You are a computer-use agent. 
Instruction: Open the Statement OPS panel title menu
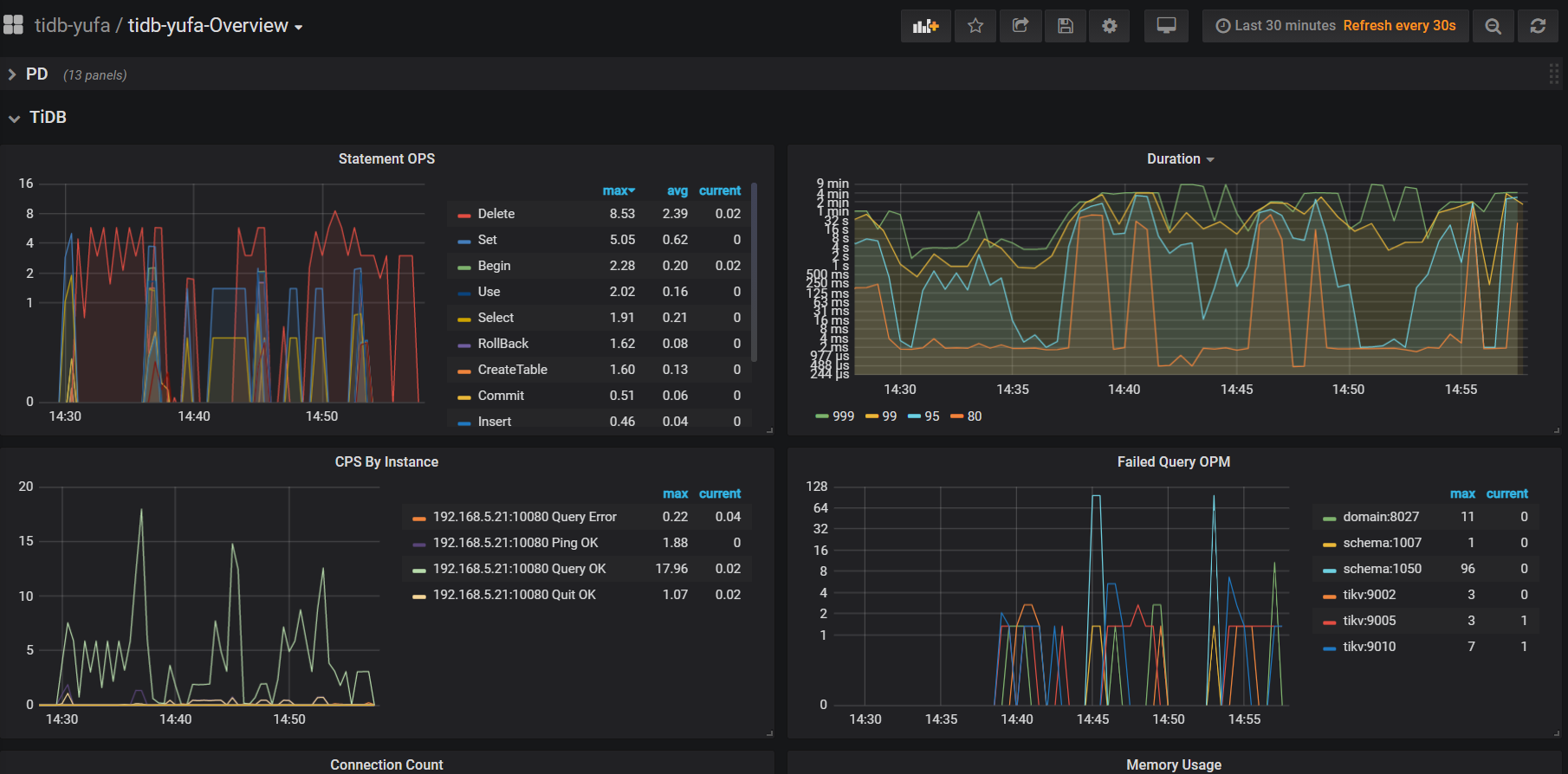coord(386,159)
